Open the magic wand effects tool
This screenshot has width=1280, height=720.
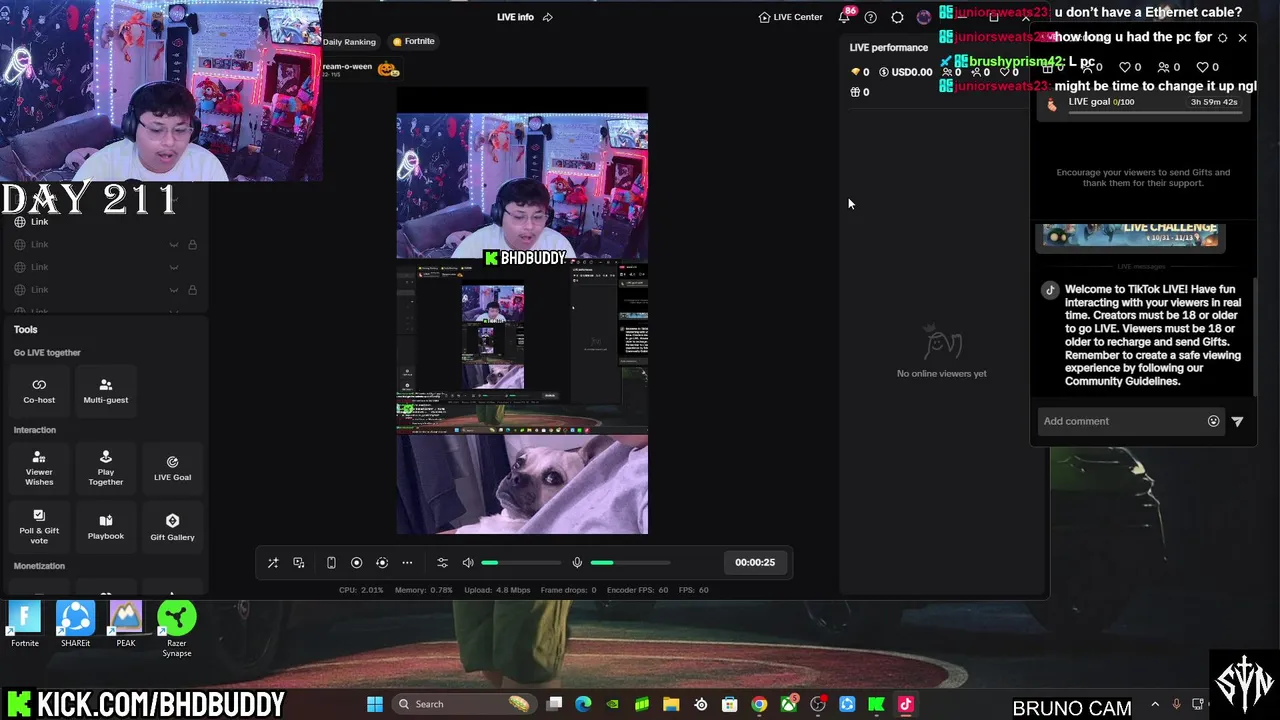(x=272, y=563)
